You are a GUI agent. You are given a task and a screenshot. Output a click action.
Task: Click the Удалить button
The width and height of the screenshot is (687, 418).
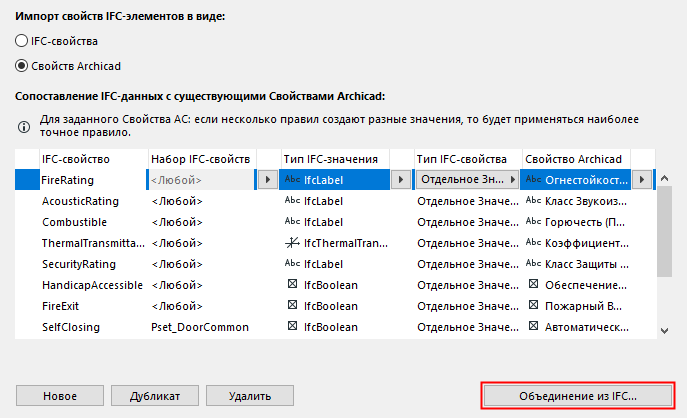[245, 395]
